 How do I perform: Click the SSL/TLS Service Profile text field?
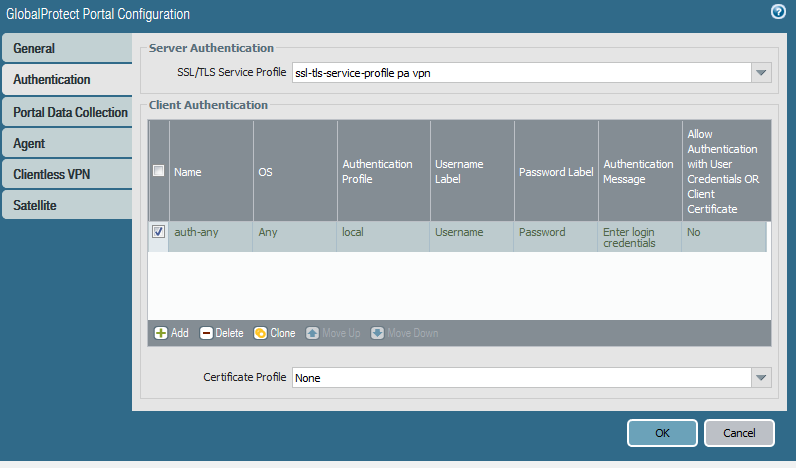pyautogui.click(x=520, y=73)
